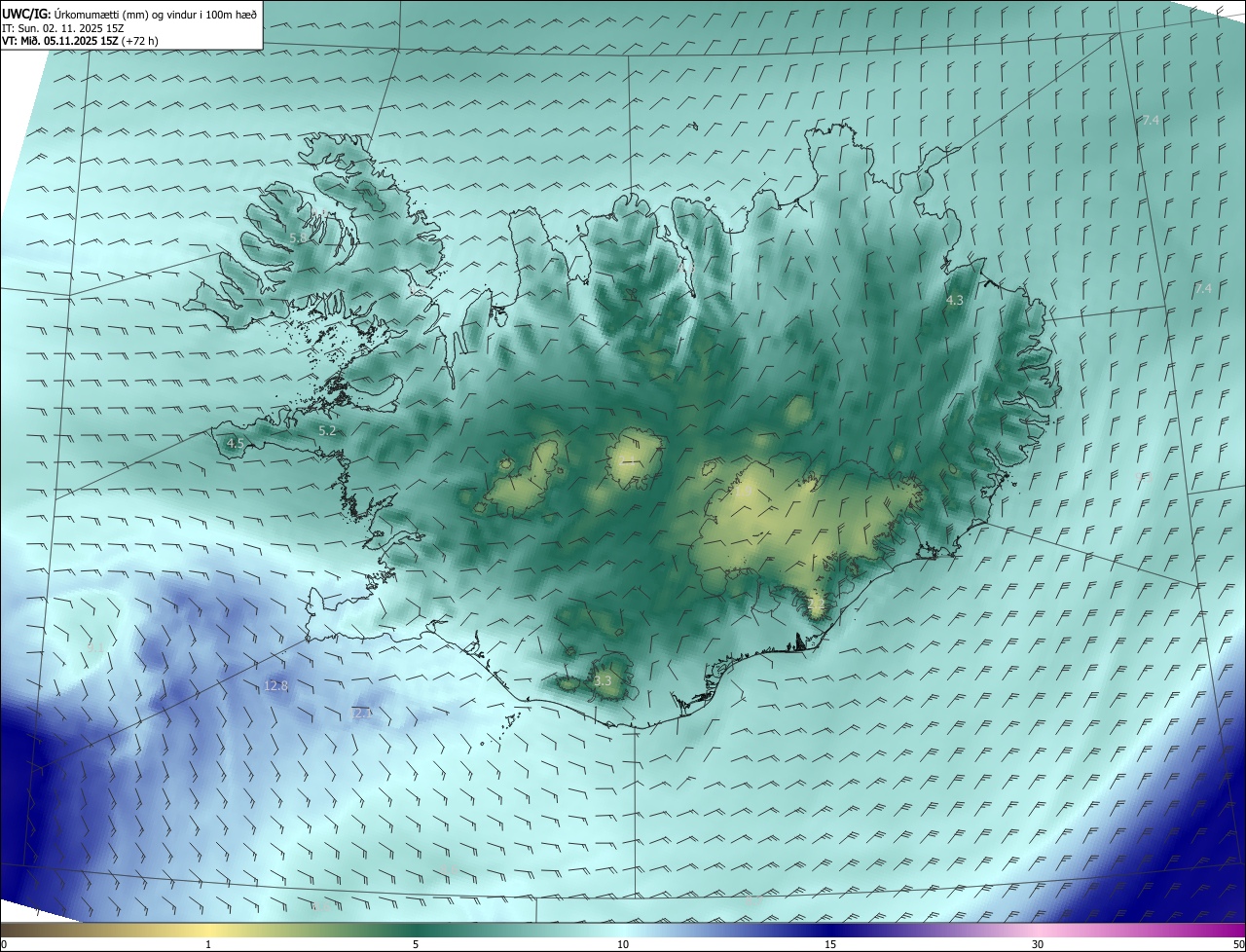1246x952 pixels.
Task: Click the 12.1 value over the blue sea area
Action: [x=361, y=714]
